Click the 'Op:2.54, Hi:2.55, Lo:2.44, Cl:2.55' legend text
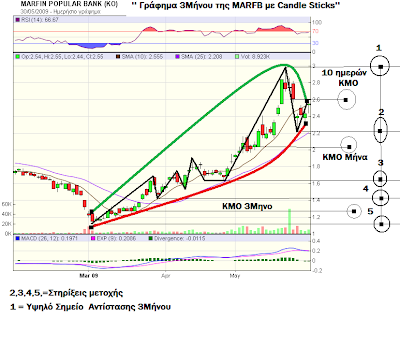 coord(62,57)
